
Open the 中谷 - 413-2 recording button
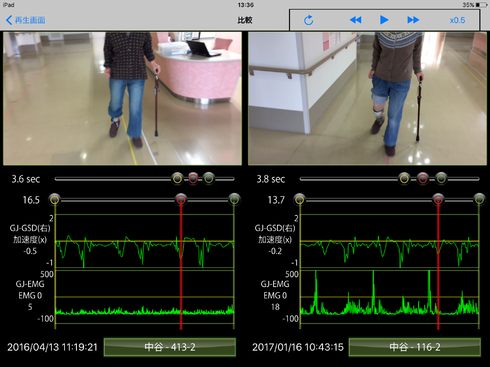(x=170, y=347)
